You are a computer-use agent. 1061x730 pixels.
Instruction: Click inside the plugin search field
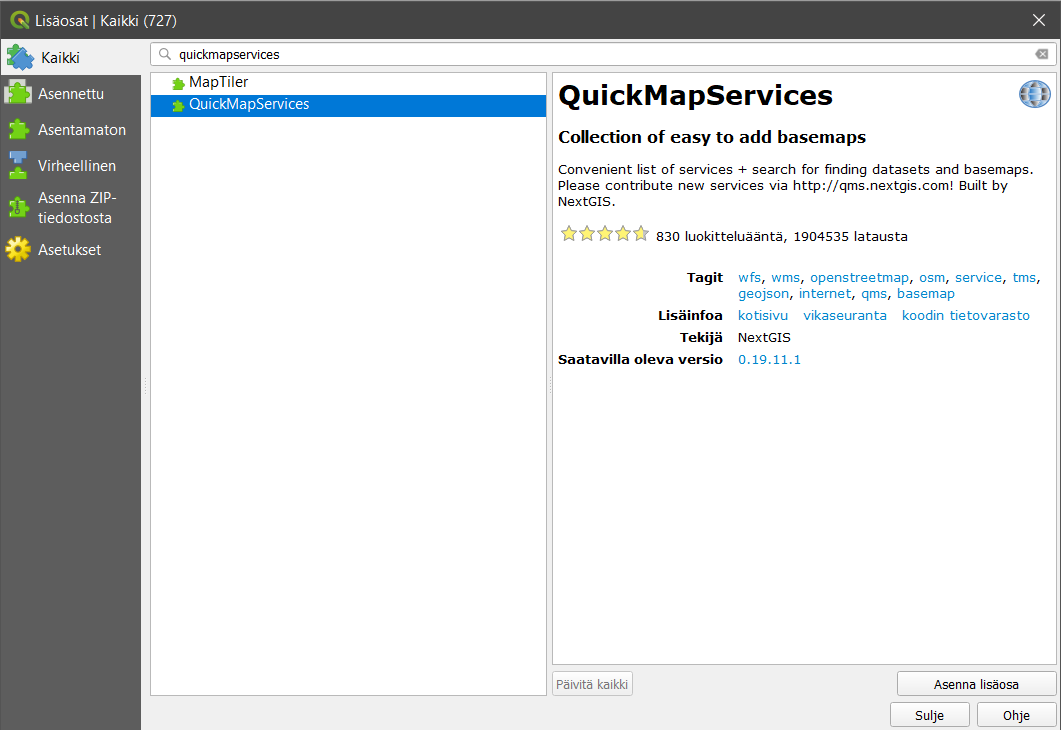coord(600,54)
